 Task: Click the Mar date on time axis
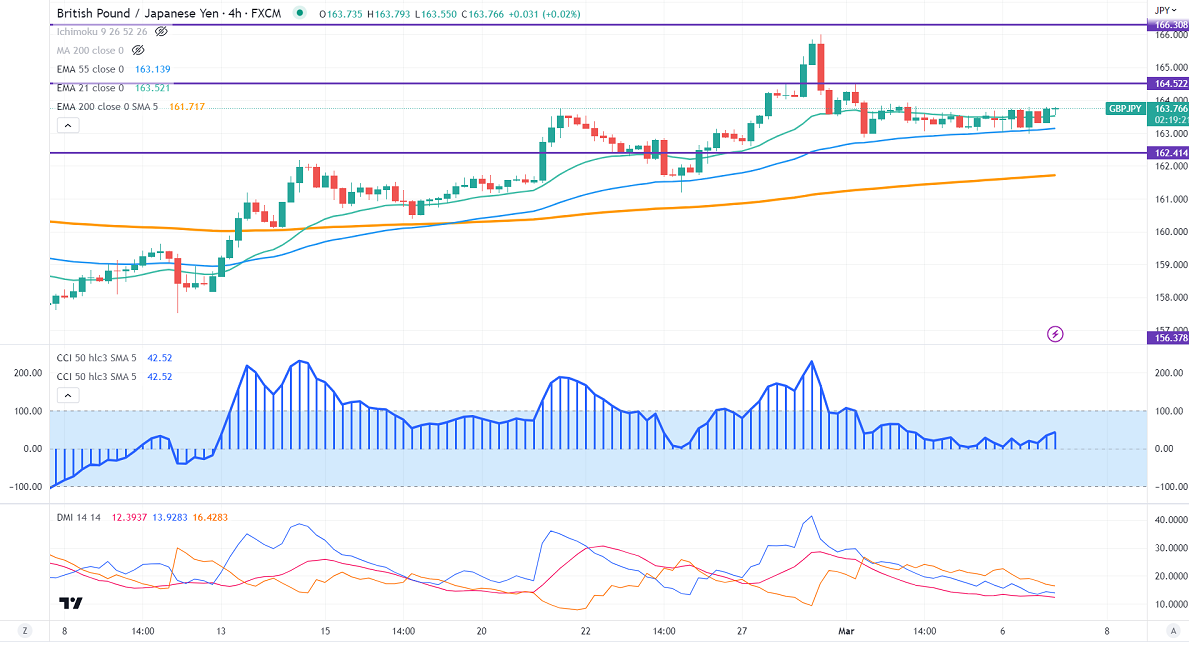click(845, 631)
